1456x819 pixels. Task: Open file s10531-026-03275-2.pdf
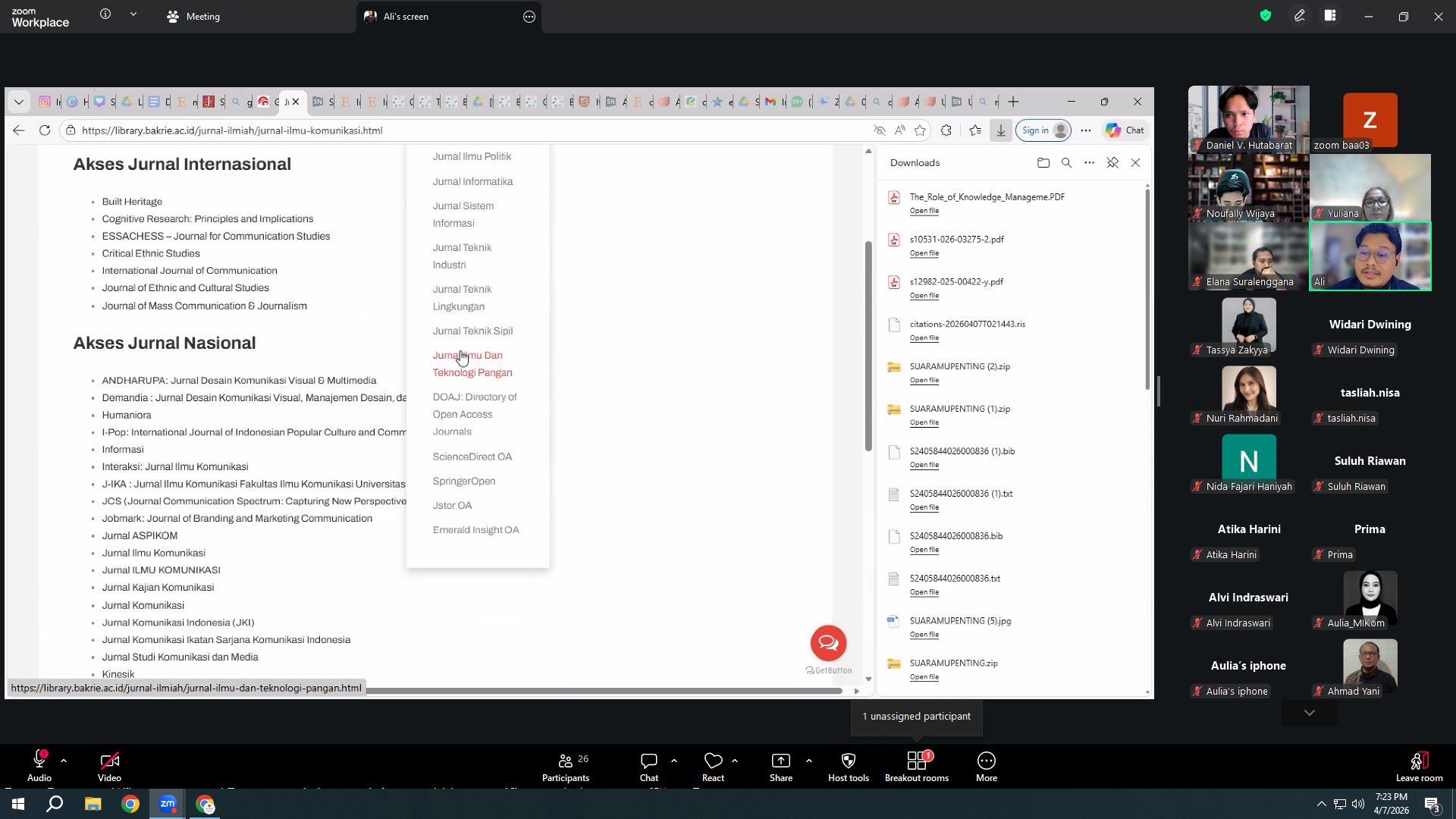924,253
